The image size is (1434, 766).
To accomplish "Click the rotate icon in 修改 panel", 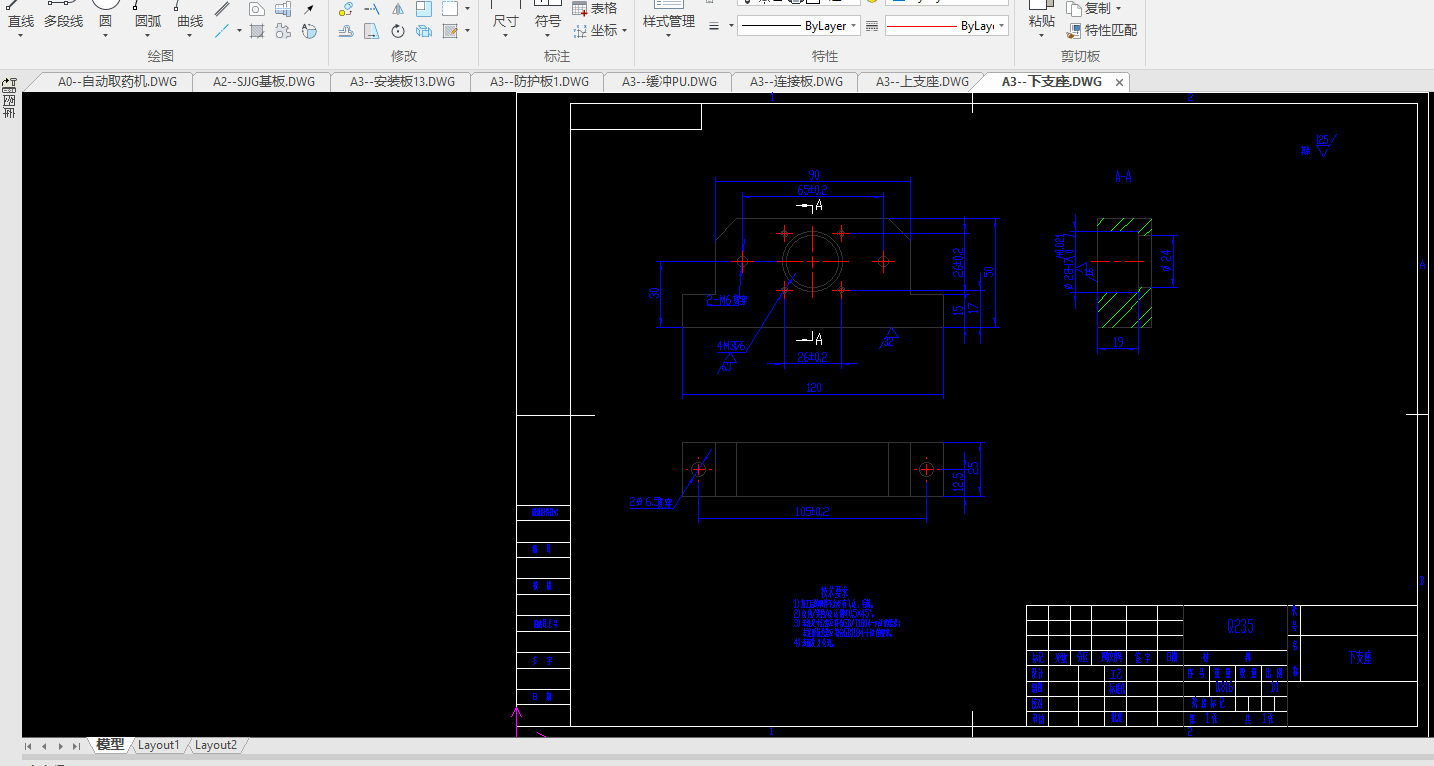I will pyautogui.click(x=398, y=31).
